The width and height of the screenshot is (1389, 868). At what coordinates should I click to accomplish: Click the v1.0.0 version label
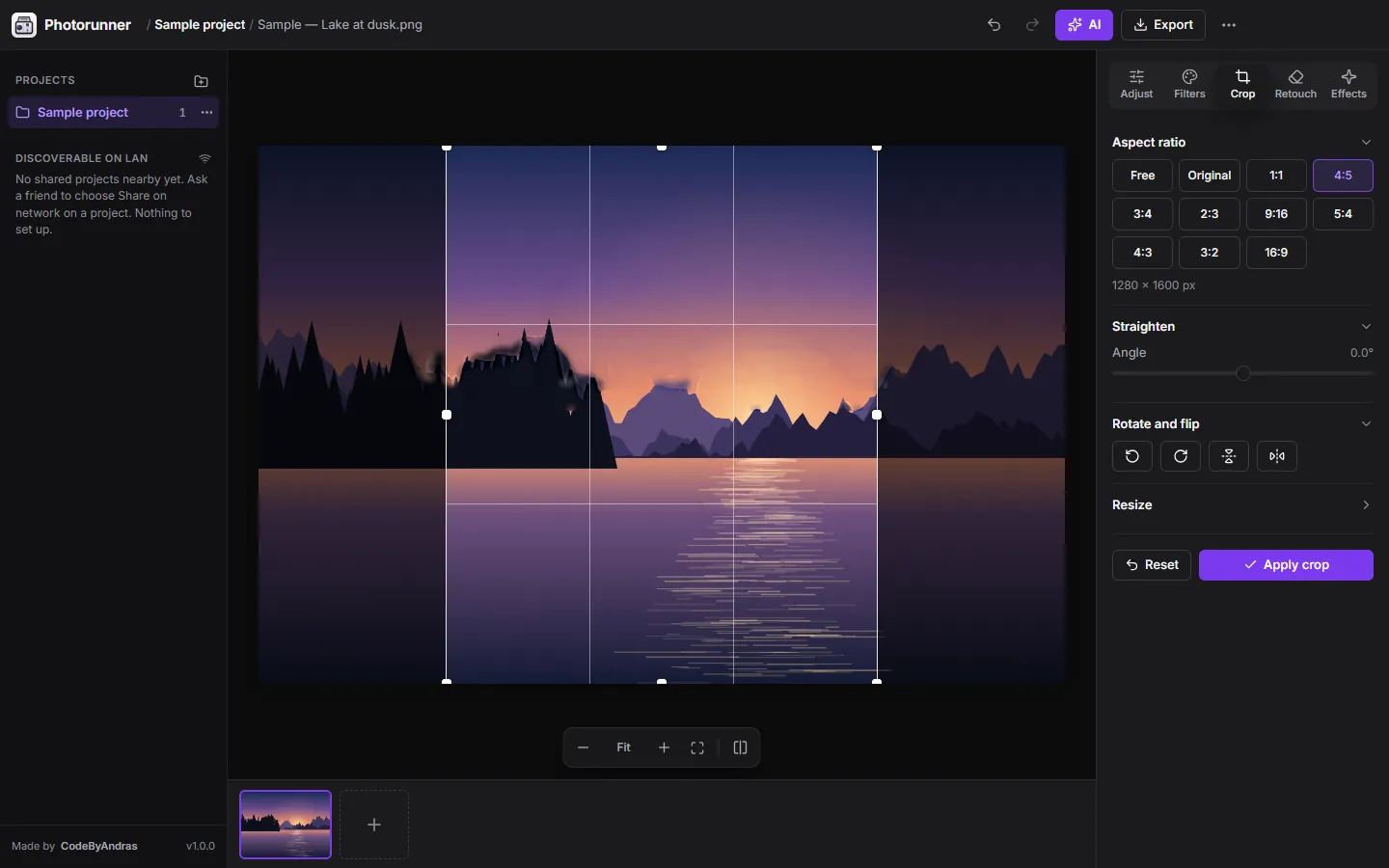tap(201, 847)
